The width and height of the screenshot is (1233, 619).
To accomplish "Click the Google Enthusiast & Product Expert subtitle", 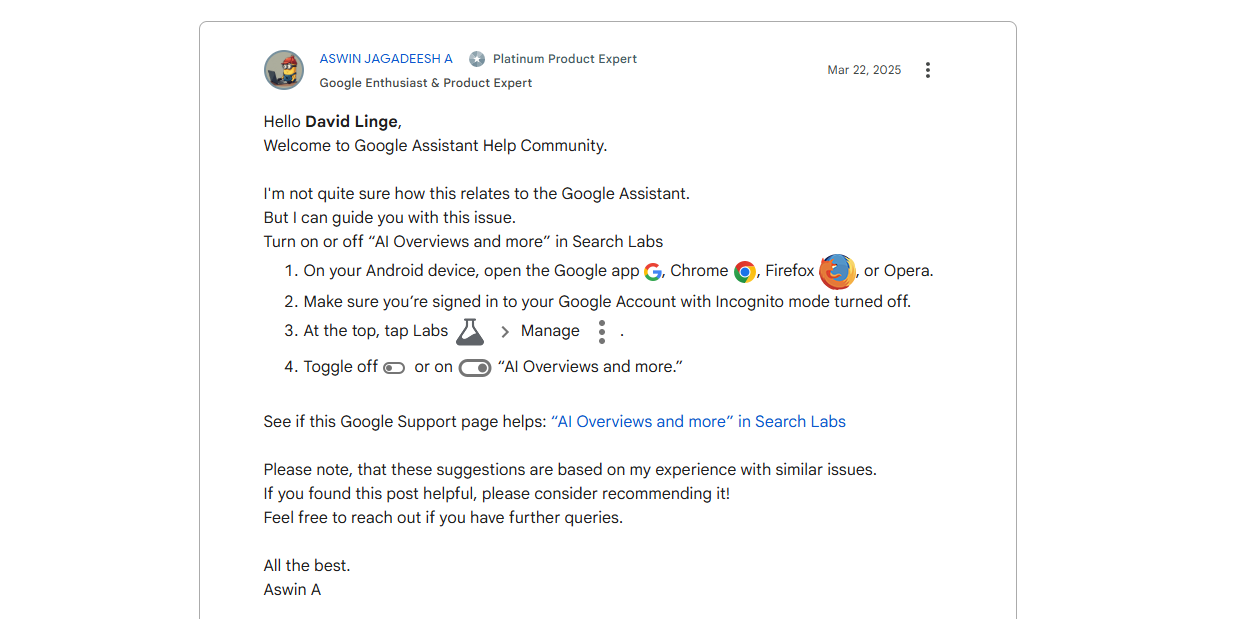I will 425,83.
